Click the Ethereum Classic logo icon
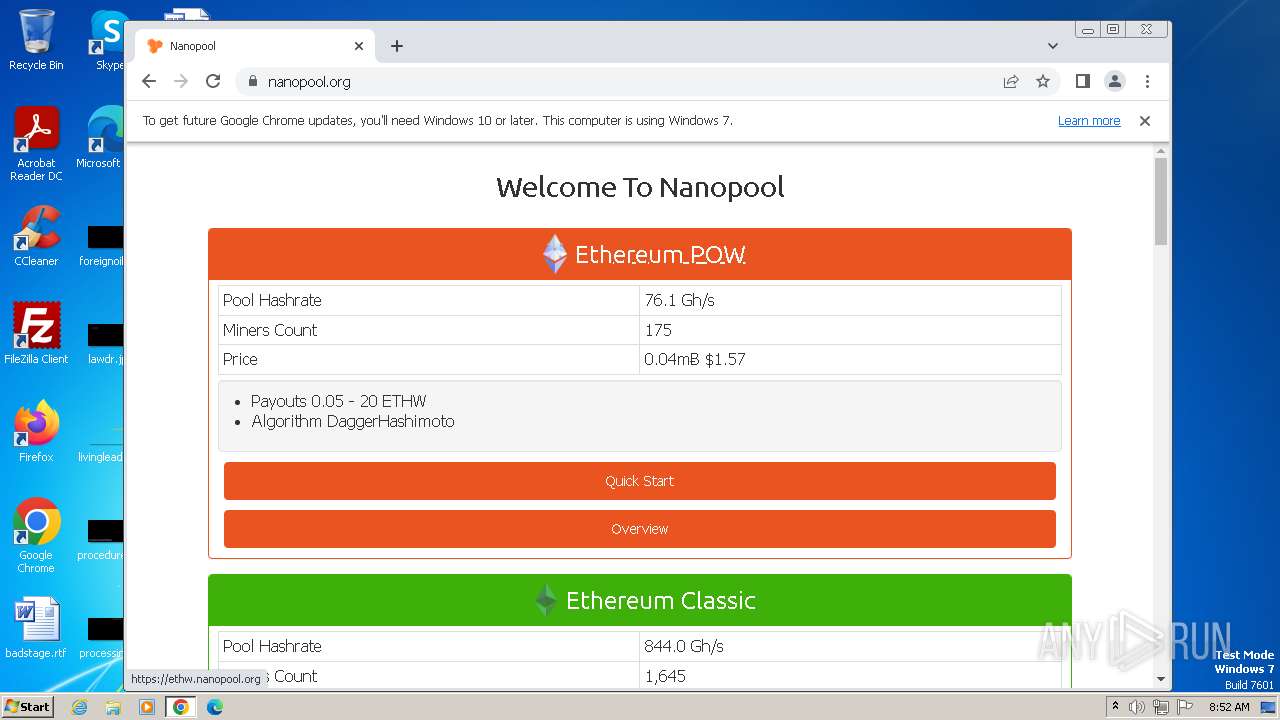The image size is (1280, 720). 545,600
